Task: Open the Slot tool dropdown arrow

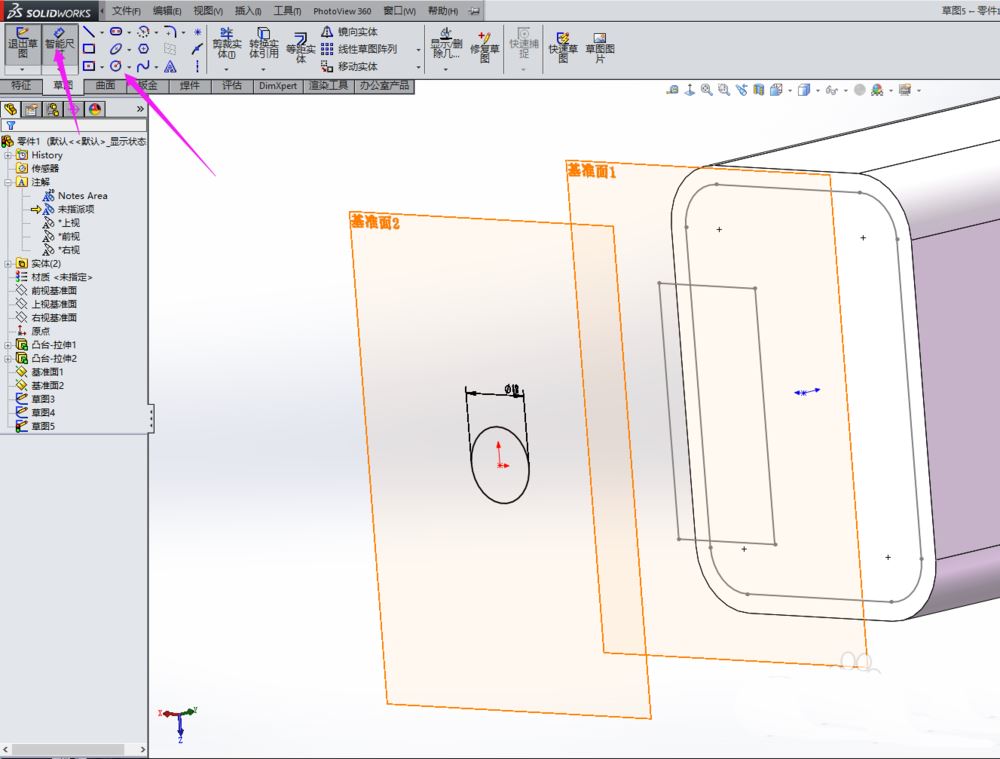Action: [x=129, y=32]
